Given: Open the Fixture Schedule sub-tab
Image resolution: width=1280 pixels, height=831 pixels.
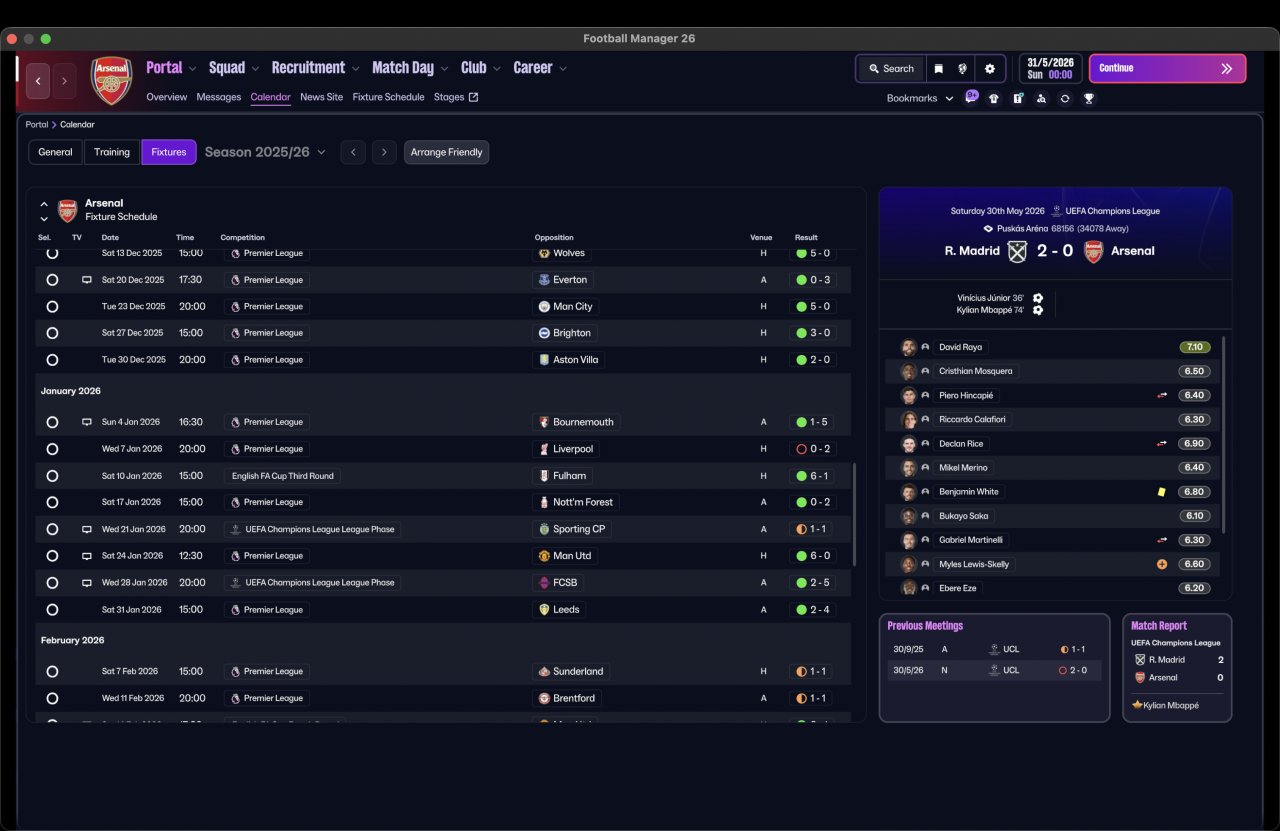Looking at the screenshot, I should tap(388, 97).
